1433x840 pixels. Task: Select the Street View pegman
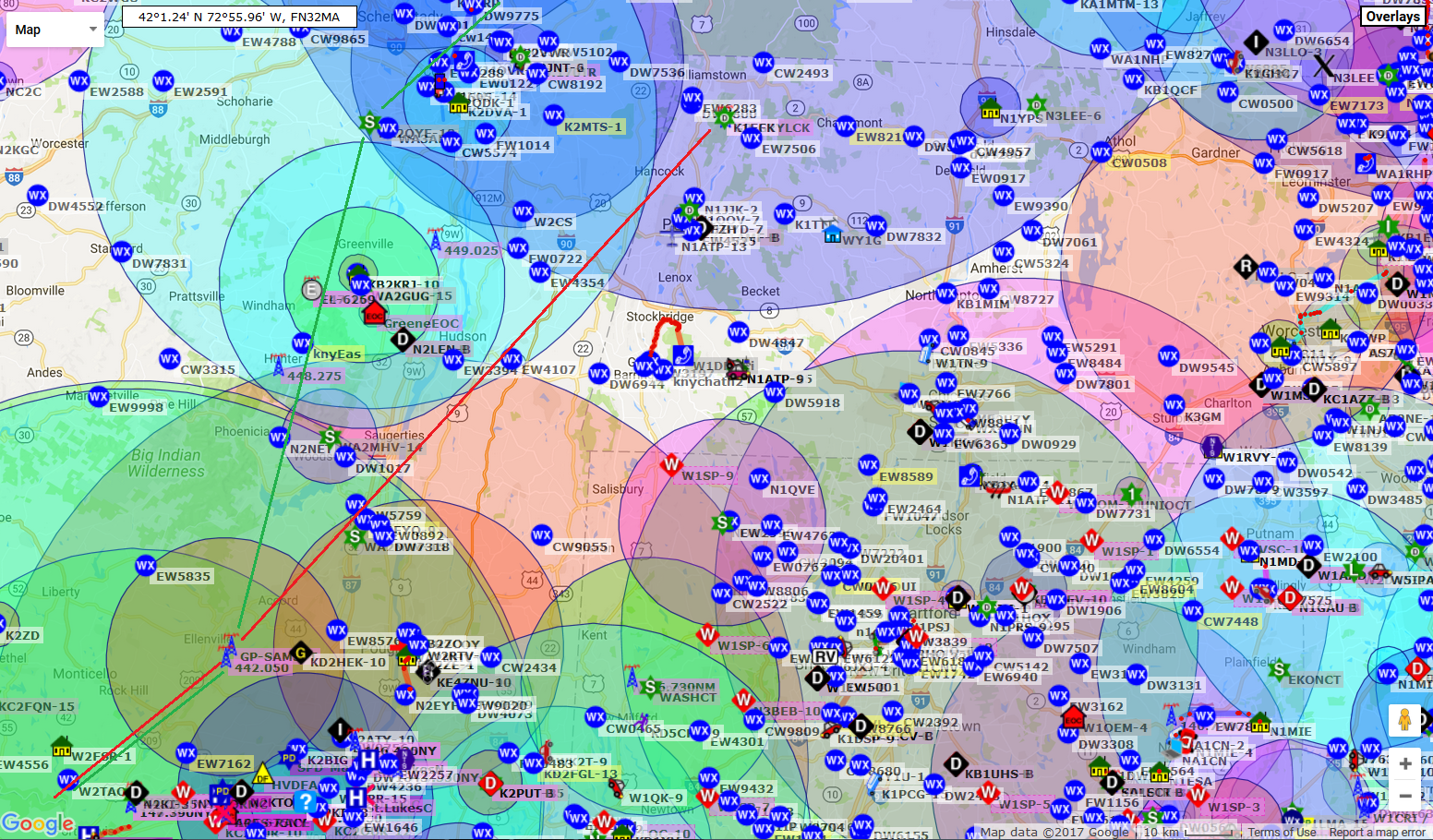click(x=1404, y=720)
